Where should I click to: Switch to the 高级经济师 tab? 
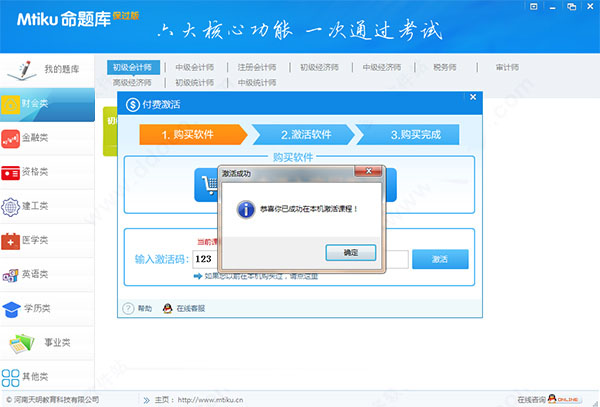pos(132,82)
